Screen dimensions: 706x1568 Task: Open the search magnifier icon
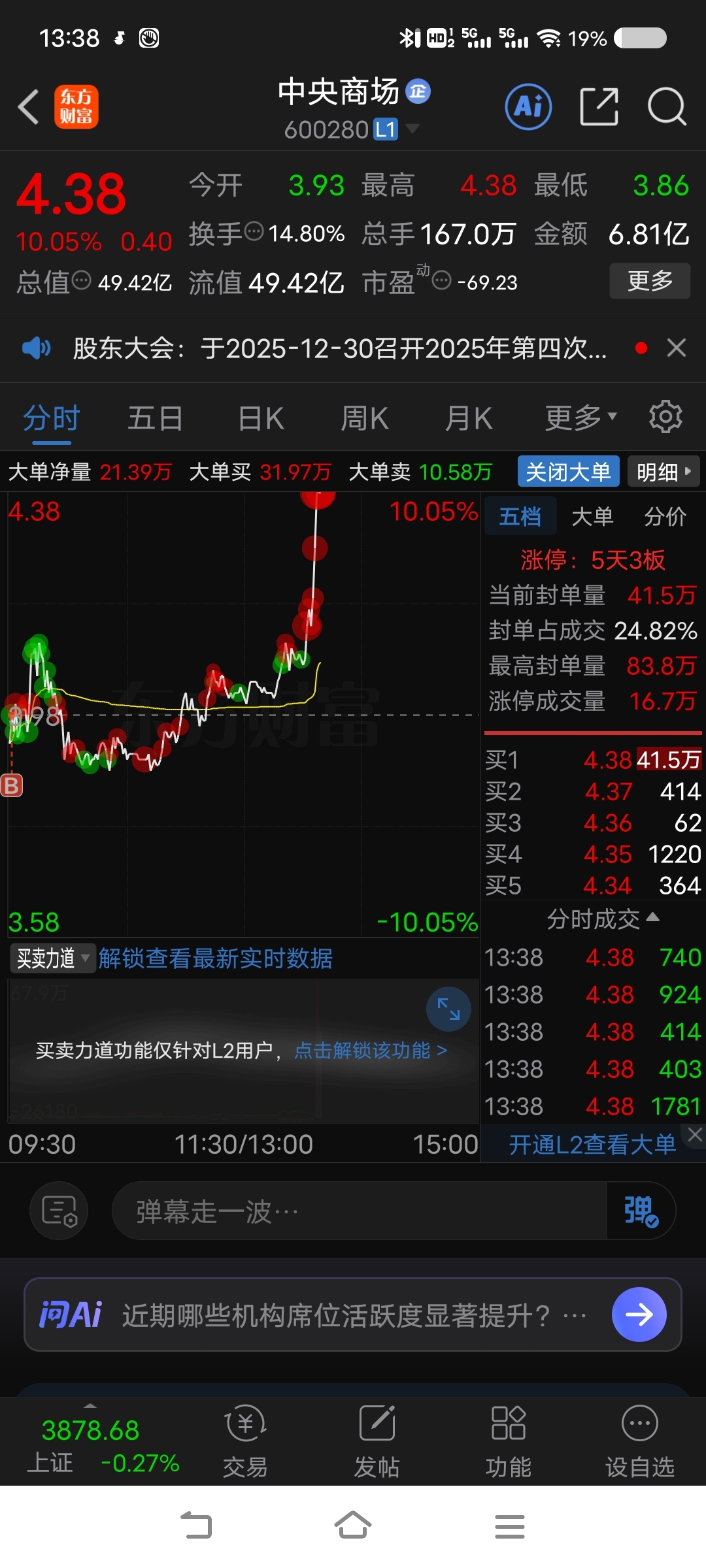pyautogui.click(x=667, y=106)
